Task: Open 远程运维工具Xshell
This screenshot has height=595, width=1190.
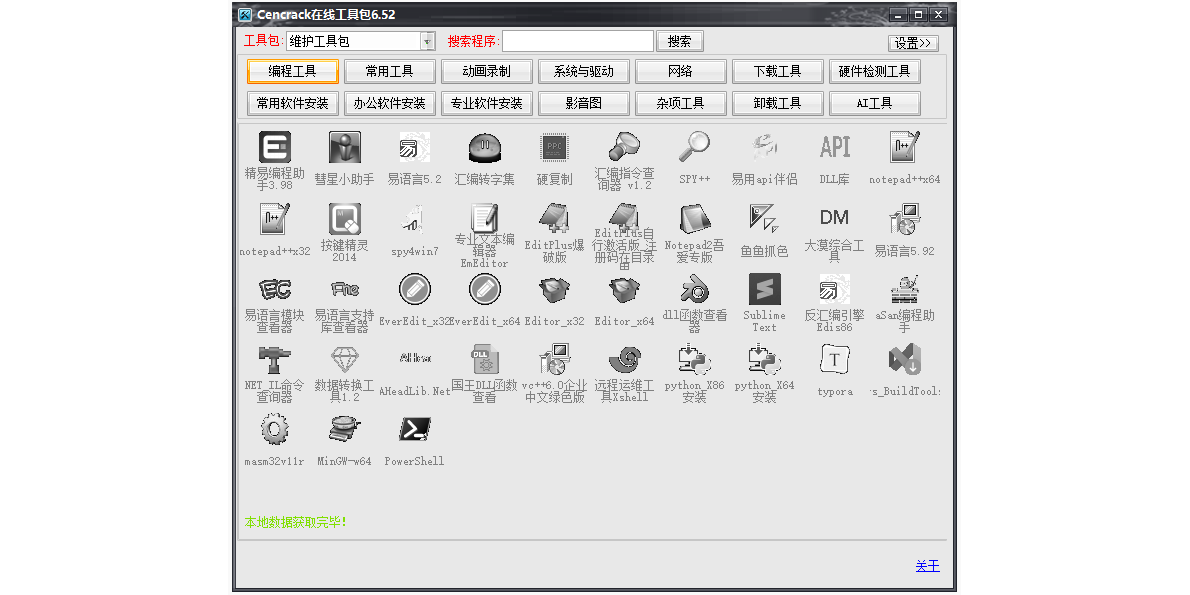Action: (x=624, y=360)
